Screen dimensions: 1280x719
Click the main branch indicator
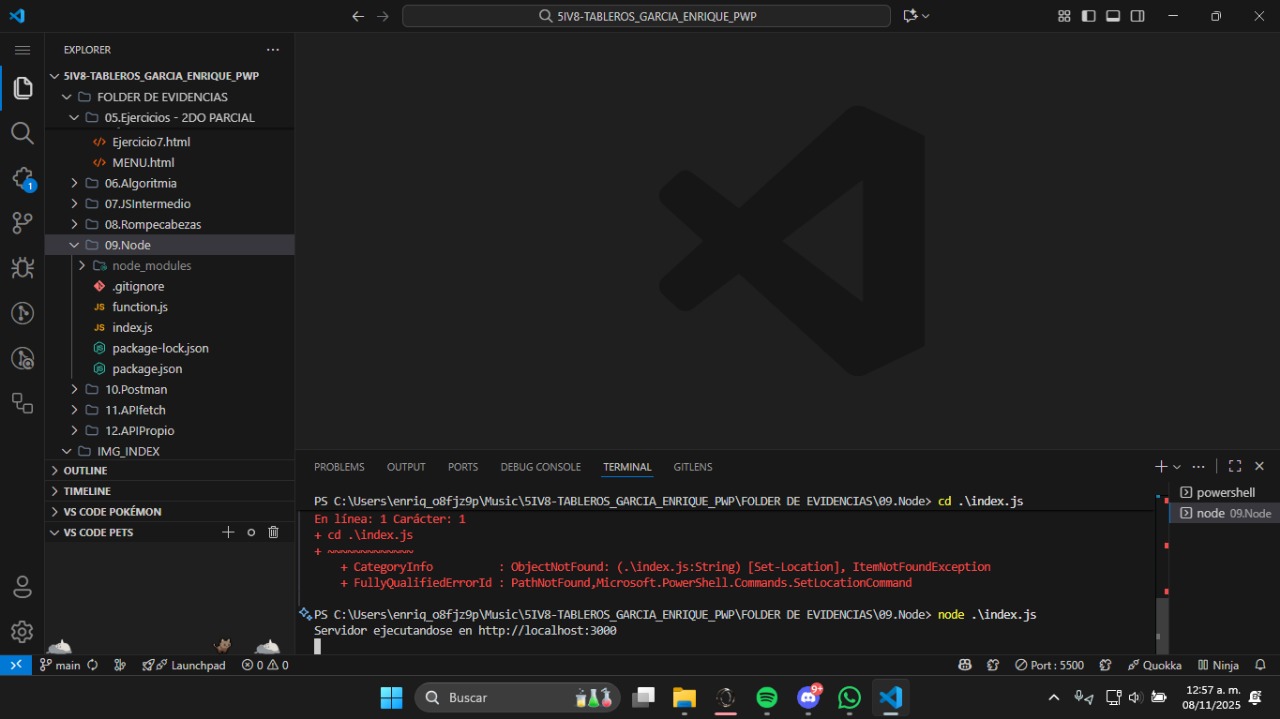(x=60, y=665)
